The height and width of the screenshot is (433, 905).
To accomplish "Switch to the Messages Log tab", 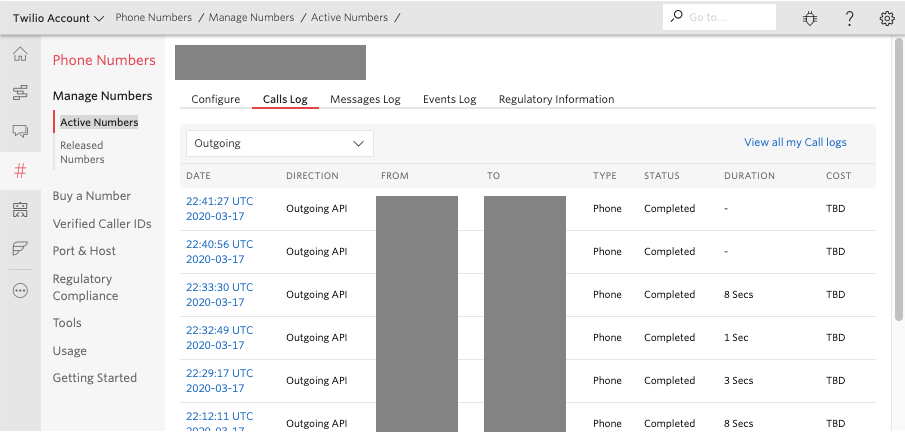I will click(365, 99).
